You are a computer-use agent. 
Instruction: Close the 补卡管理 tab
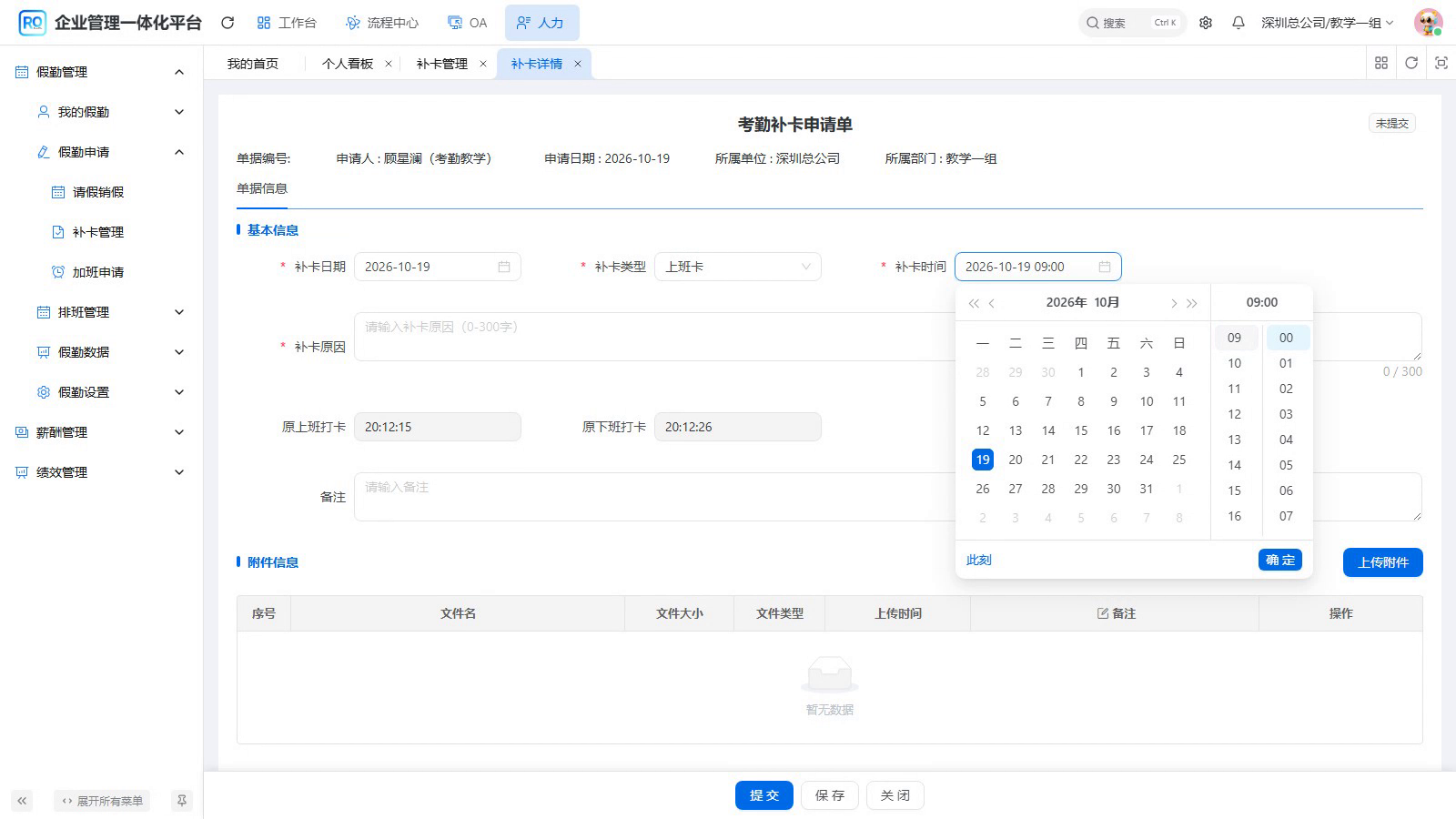pyautogui.click(x=483, y=64)
